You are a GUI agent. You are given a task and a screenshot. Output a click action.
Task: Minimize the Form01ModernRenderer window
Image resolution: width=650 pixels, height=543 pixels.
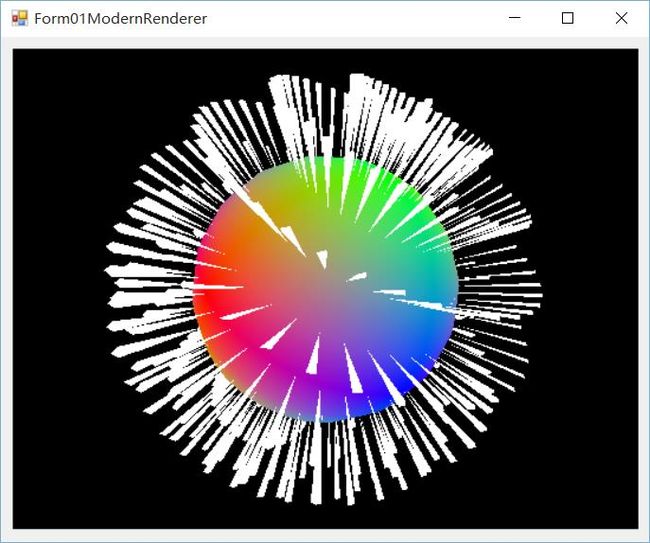[x=514, y=18]
